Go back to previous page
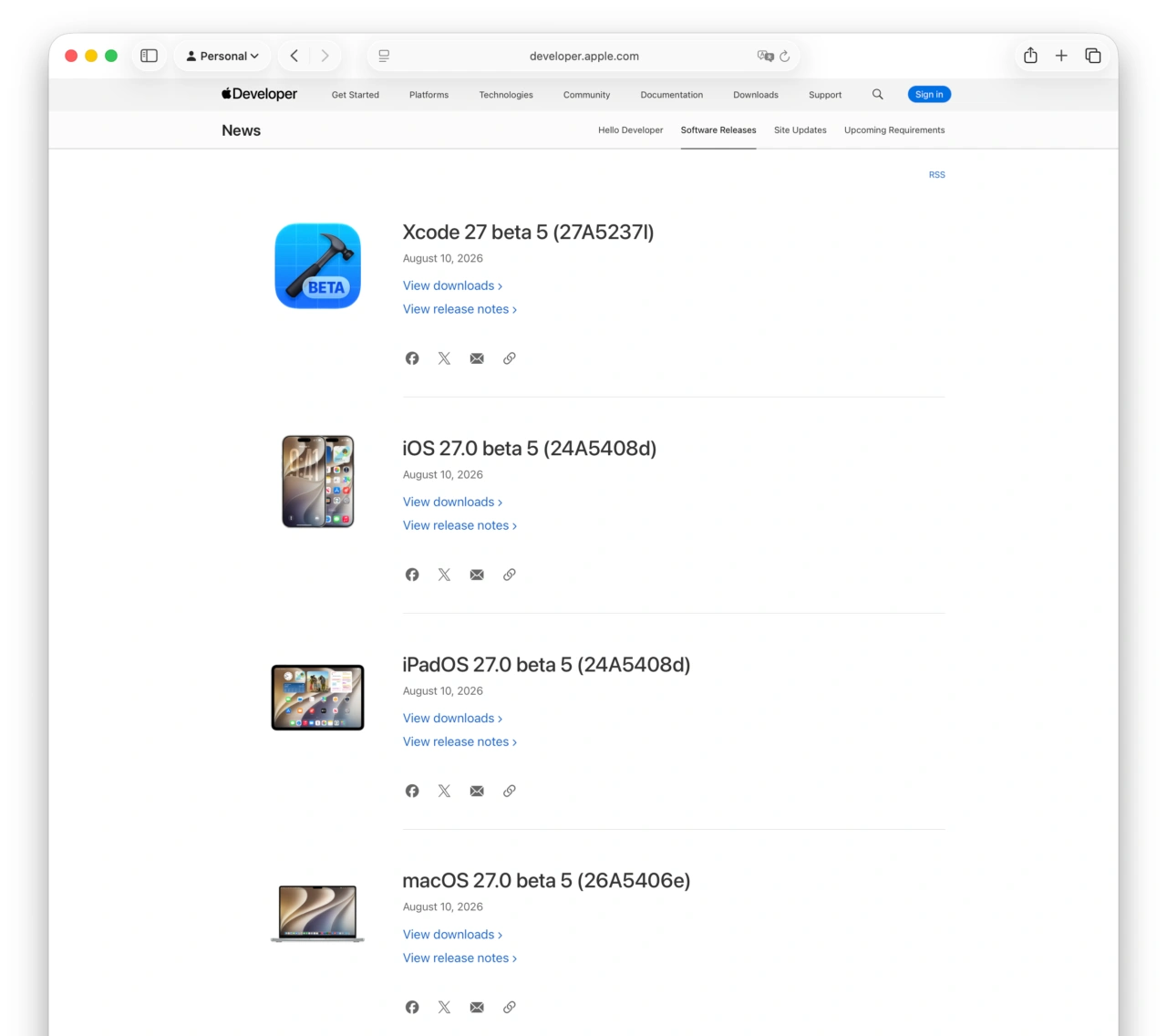 point(294,56)
